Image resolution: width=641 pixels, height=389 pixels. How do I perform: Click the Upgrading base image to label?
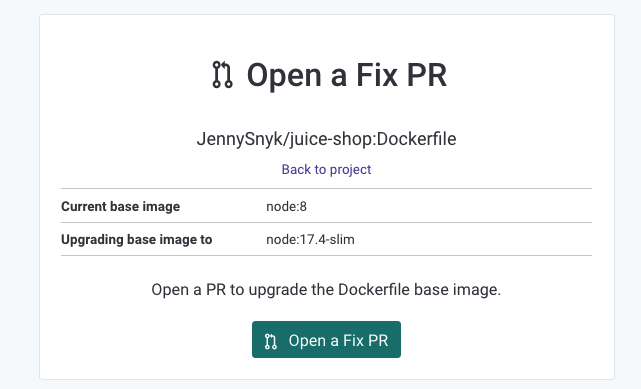tap(137, 239)
